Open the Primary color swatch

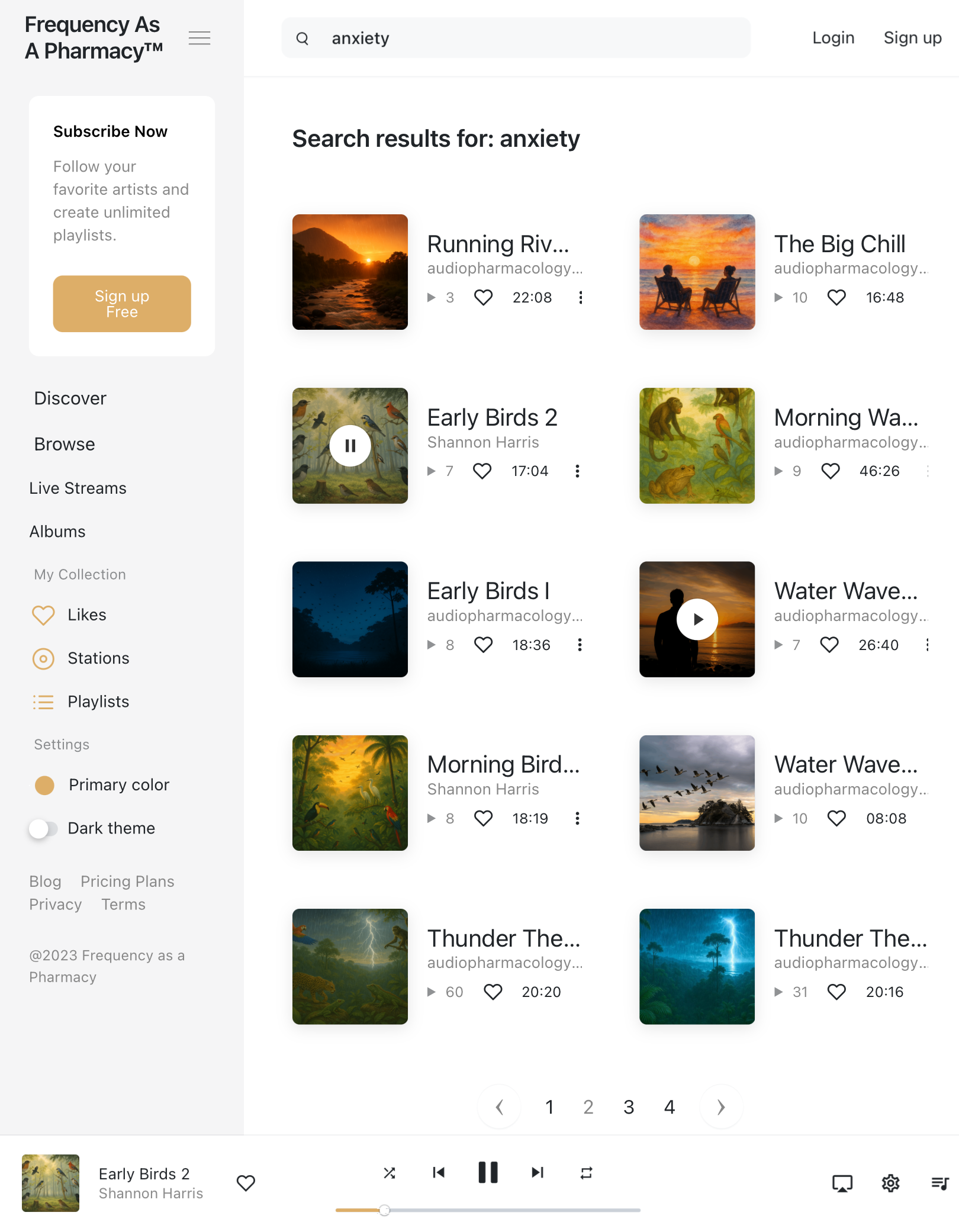tap(44, 785)
